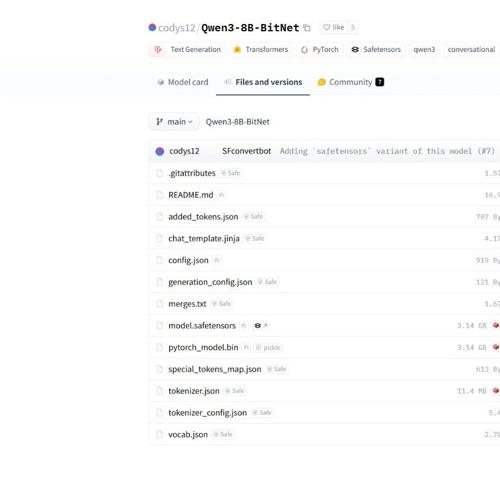Open the merges.txt file

click(x=187, y=304)
